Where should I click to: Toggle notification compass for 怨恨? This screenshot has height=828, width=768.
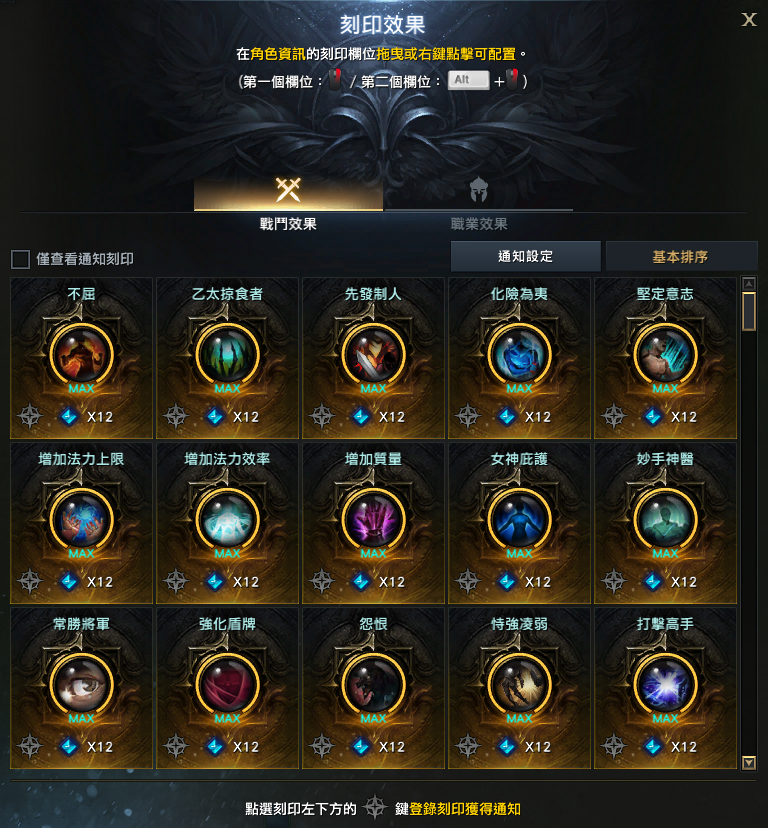click(x=322, y=747)
